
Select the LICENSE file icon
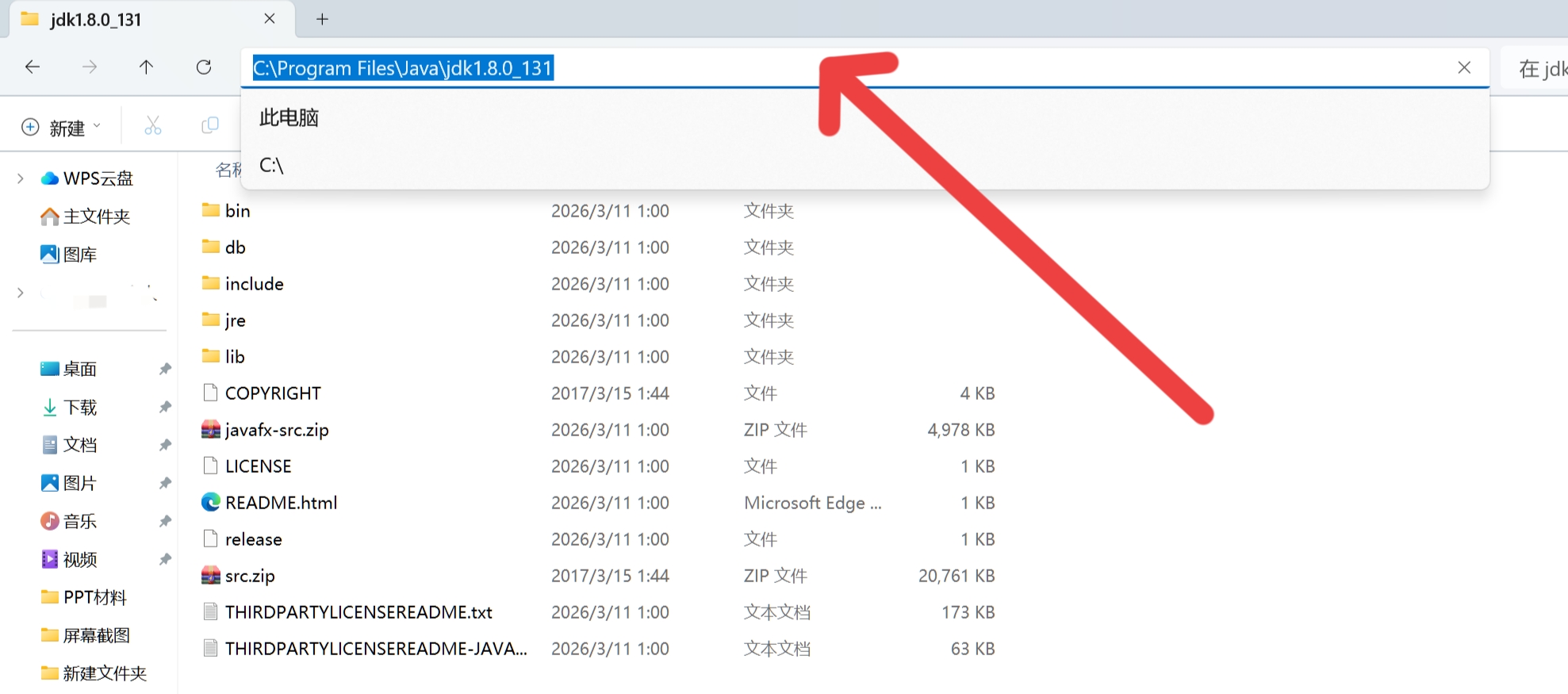click(210, 466)
